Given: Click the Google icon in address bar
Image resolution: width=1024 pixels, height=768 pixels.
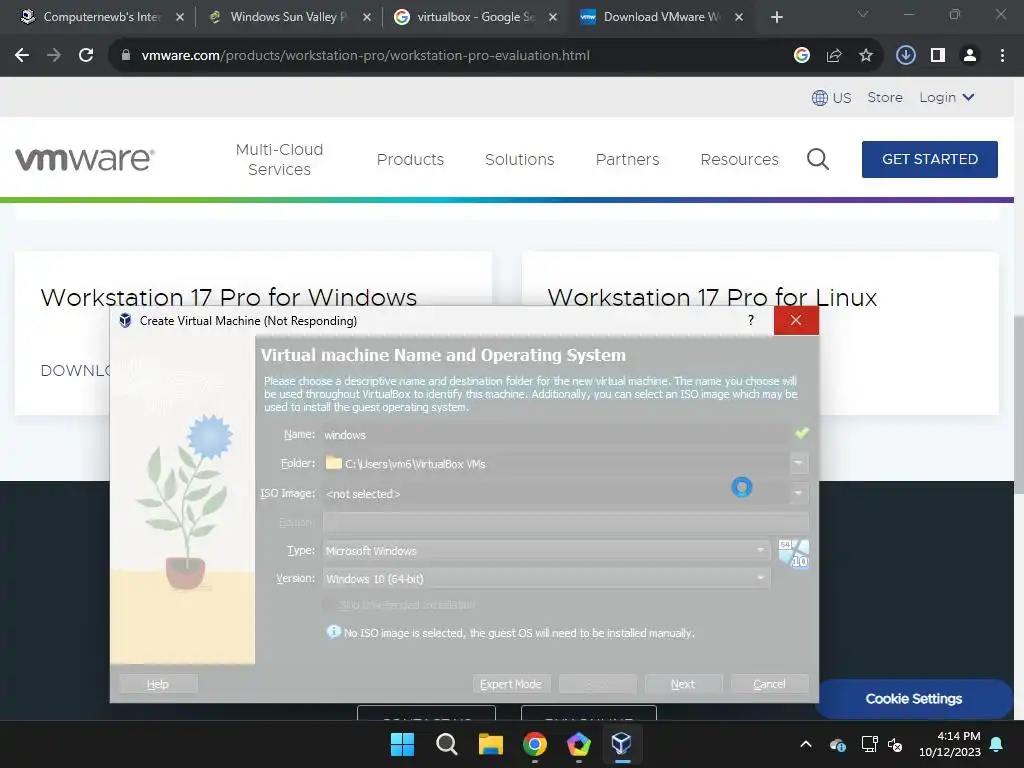Looking at the screenshot, I should 802,56.
